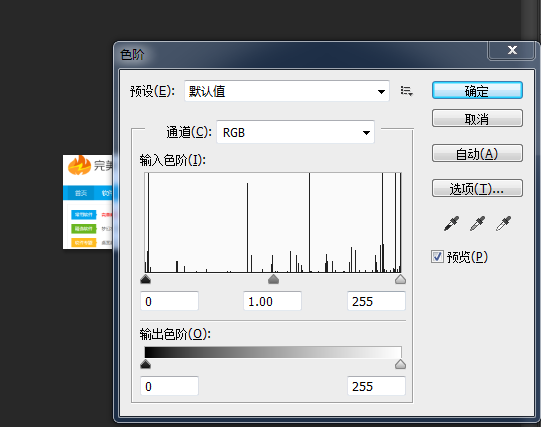Image resolution: width=541 pixels, height=427 pixels.
Task: Click the input shadows black slider handle
Action: pyautogui.click(x=146, y=279)
